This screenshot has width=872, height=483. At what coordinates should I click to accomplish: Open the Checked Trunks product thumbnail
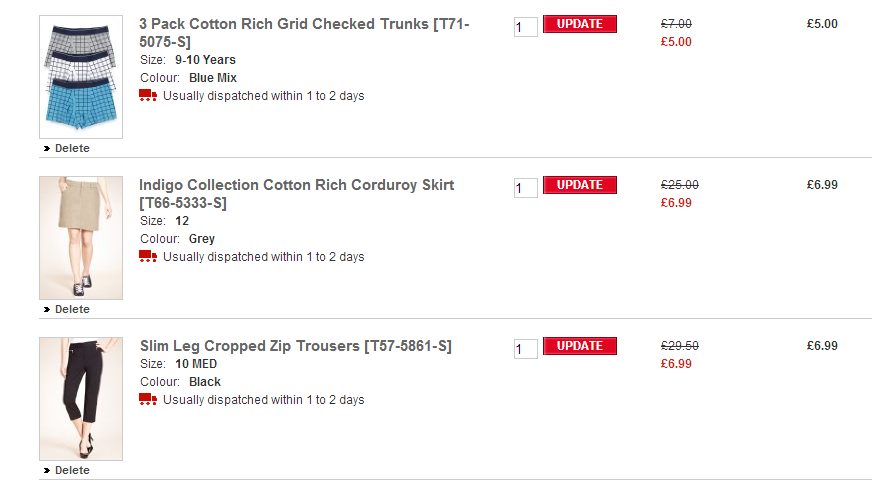click(x=81, y=77)
